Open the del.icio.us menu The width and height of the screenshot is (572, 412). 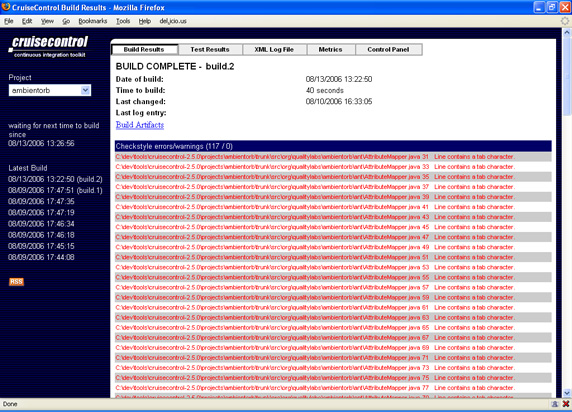tap(173, 21)
